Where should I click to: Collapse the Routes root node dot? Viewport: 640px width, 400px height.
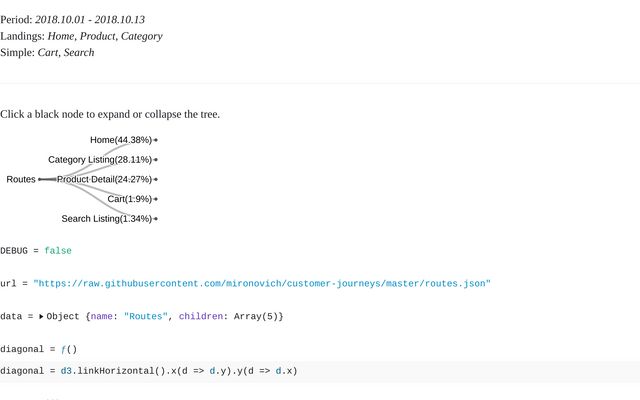point(39,180)
